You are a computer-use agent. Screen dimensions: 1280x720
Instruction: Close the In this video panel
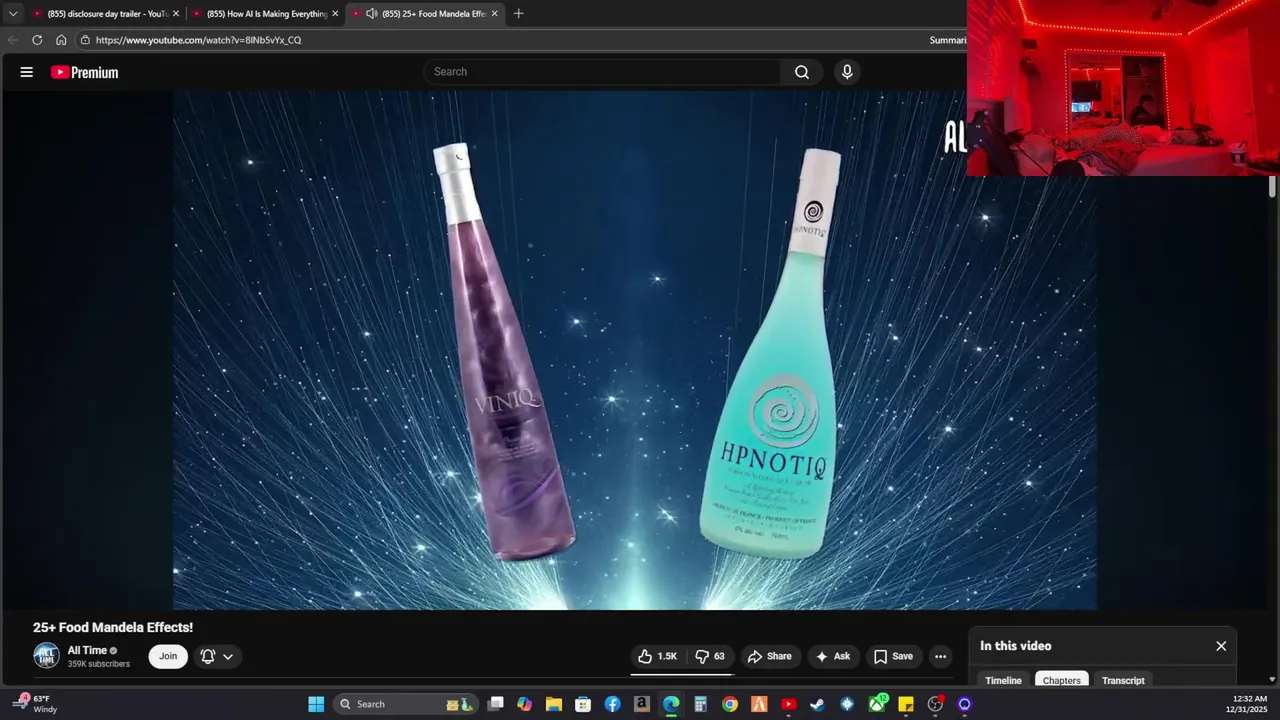tap(1221, 646)
